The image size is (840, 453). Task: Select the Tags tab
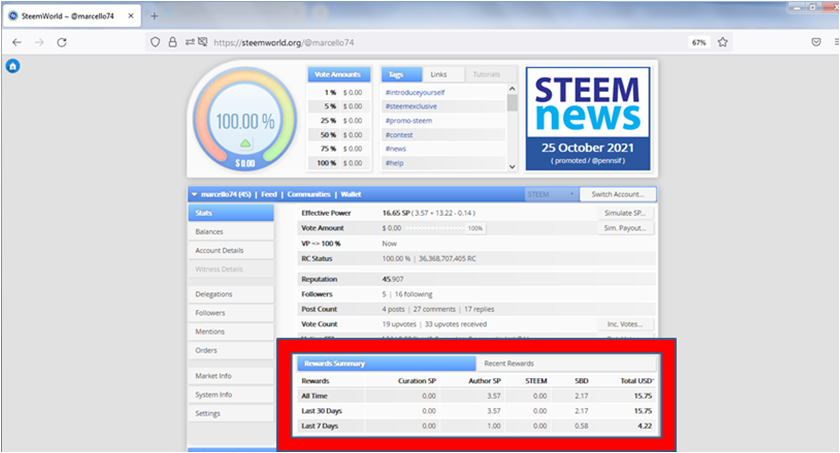(402, 74)
